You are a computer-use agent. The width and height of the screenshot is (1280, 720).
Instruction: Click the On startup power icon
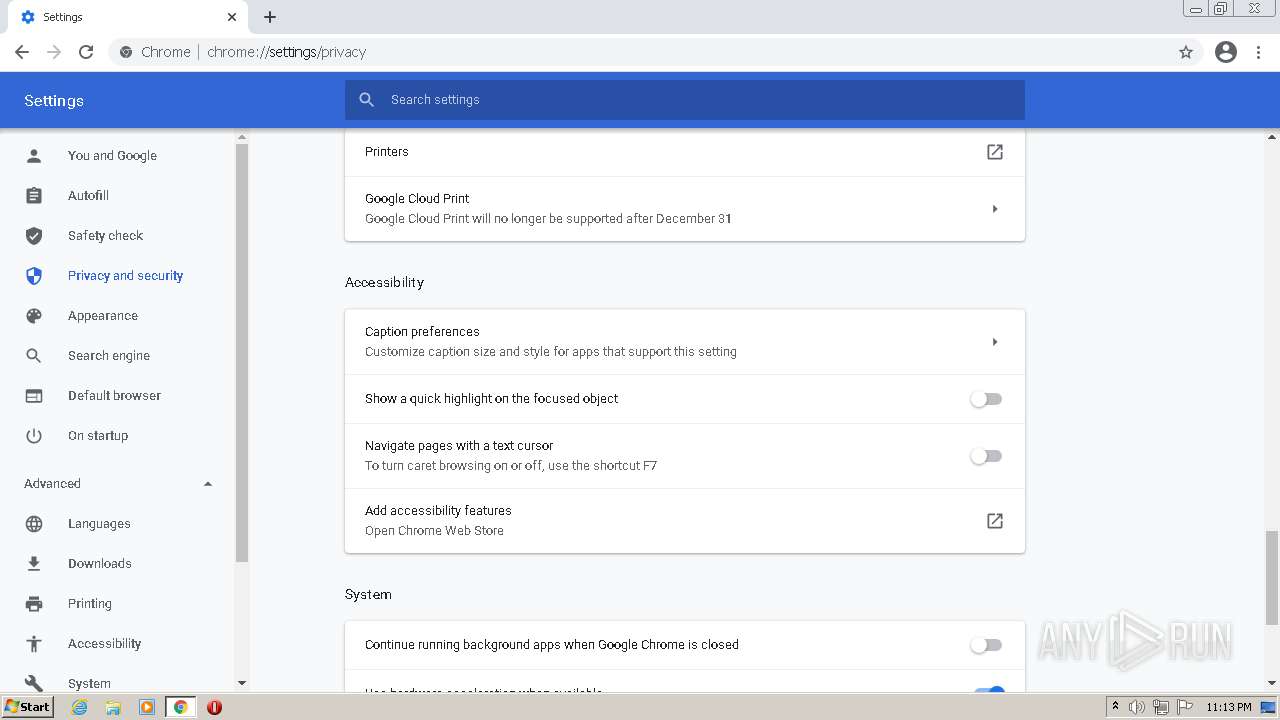coord(34,435)
